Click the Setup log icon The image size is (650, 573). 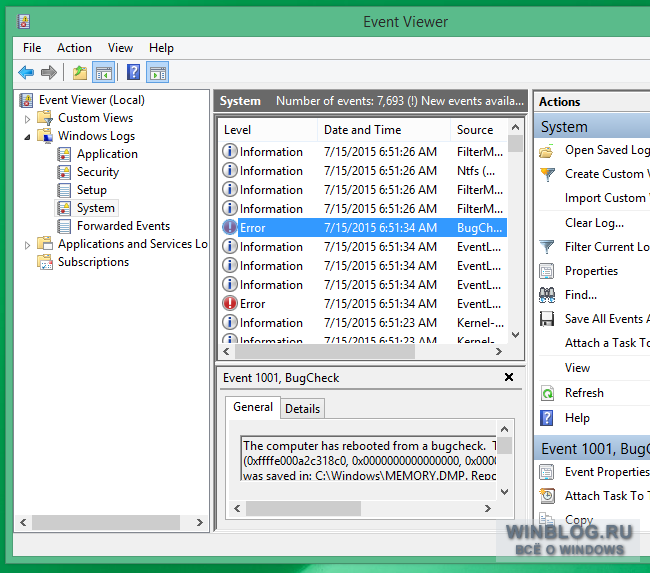tap(64, 190)
